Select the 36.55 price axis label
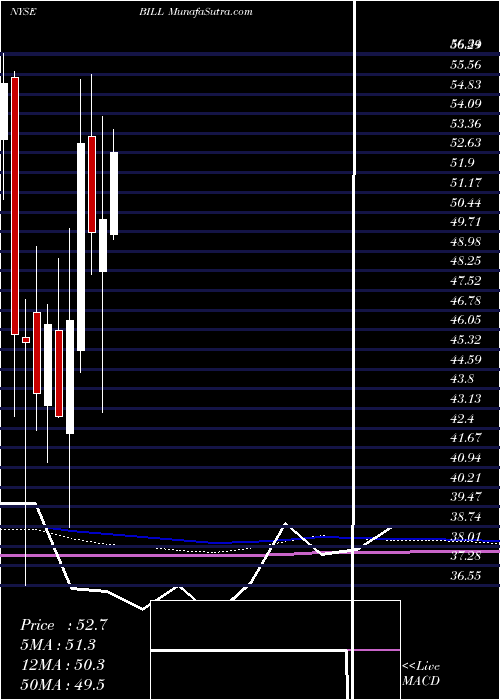The height and width of the screenshot is (700, 500). click(x=466, y=576)
